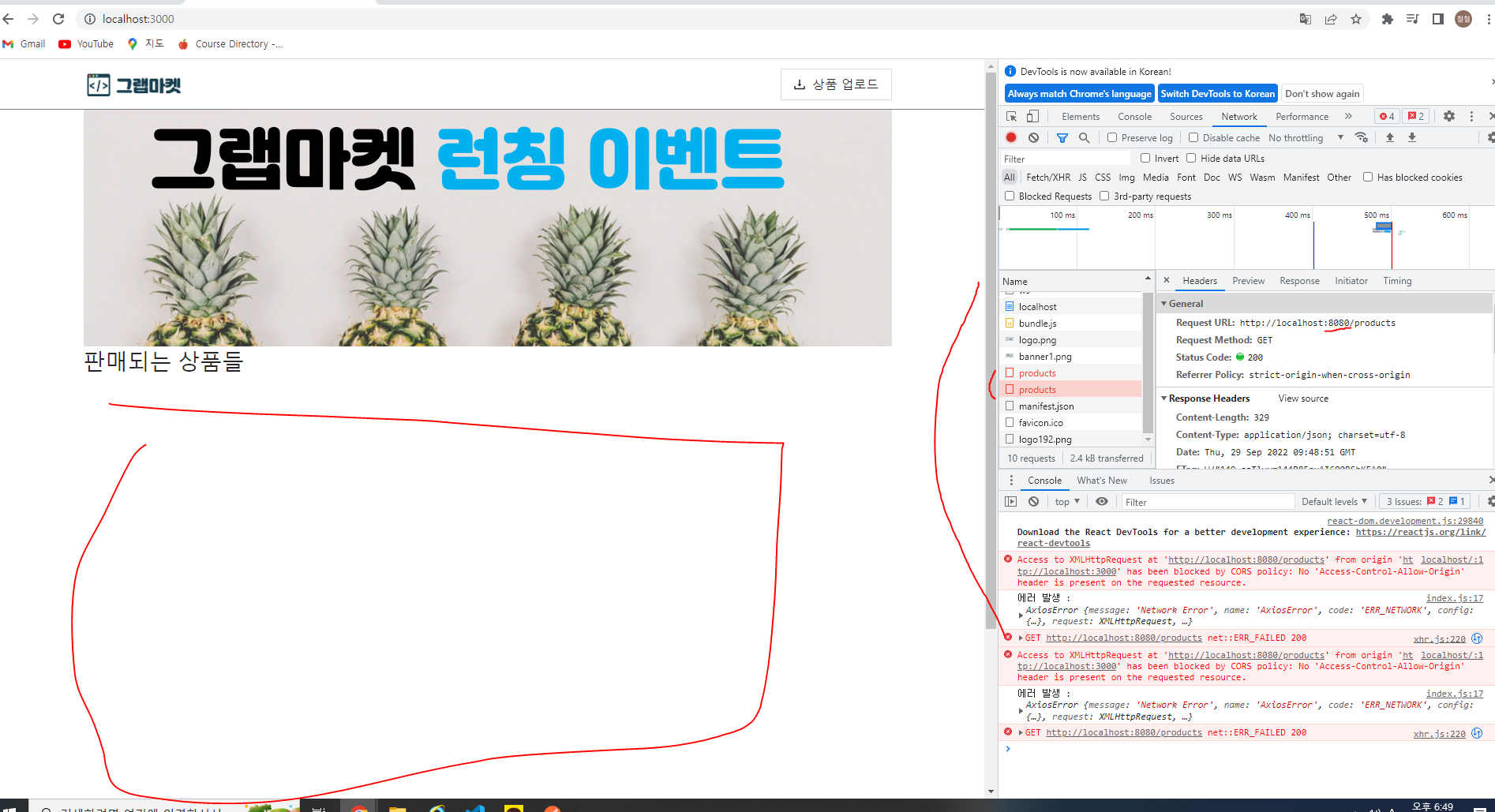The width and height of the screenshot is (1495, 812).
Task: Enable the Invert filter checkbox
Action: 1145,158
